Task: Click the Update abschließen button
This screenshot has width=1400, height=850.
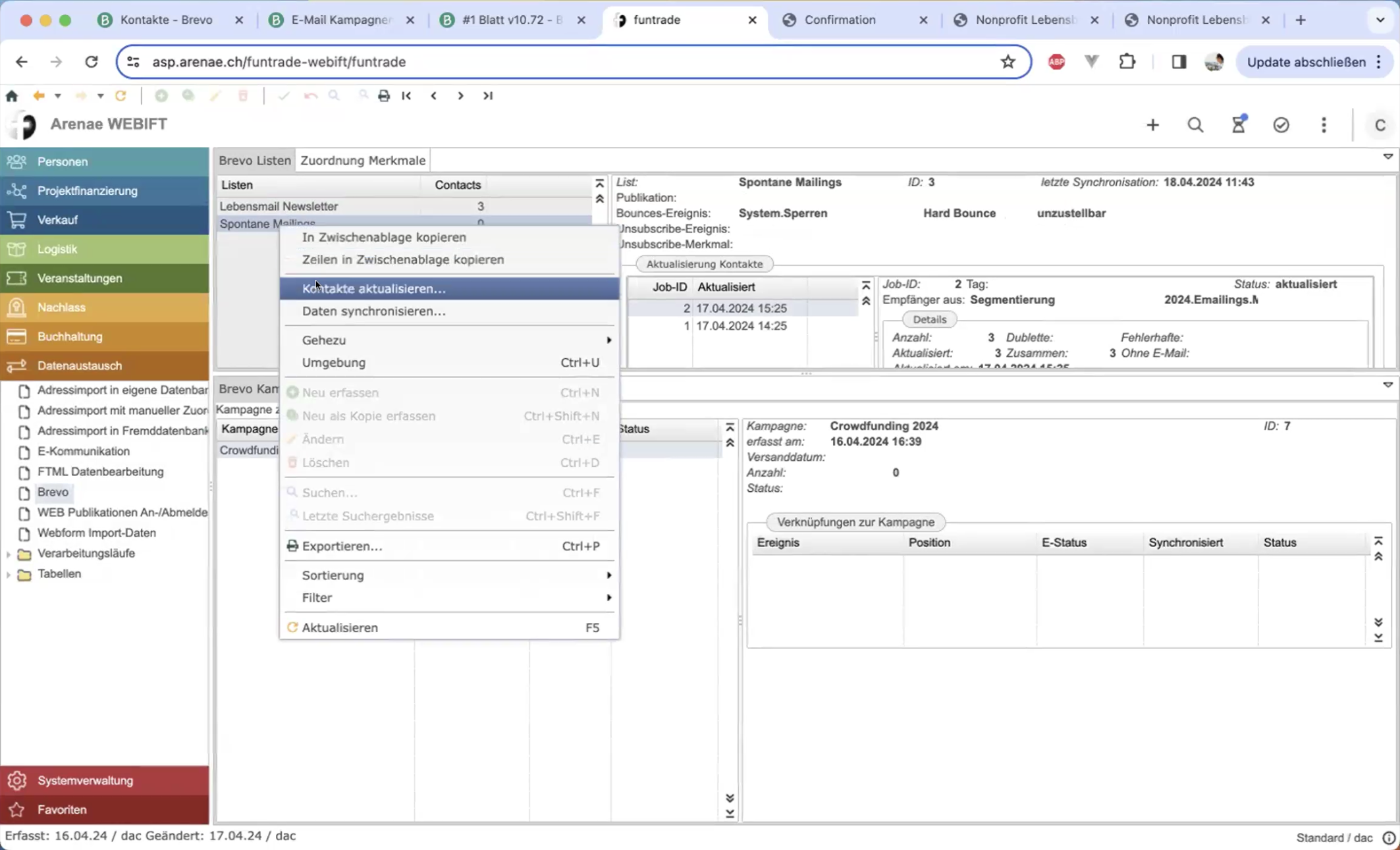Action: coord(1306,62)
